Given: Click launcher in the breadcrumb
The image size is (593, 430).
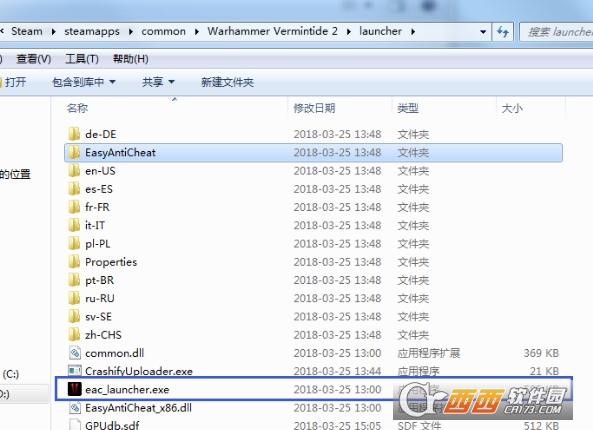Looking at the screenshot, I should [380, 31].
